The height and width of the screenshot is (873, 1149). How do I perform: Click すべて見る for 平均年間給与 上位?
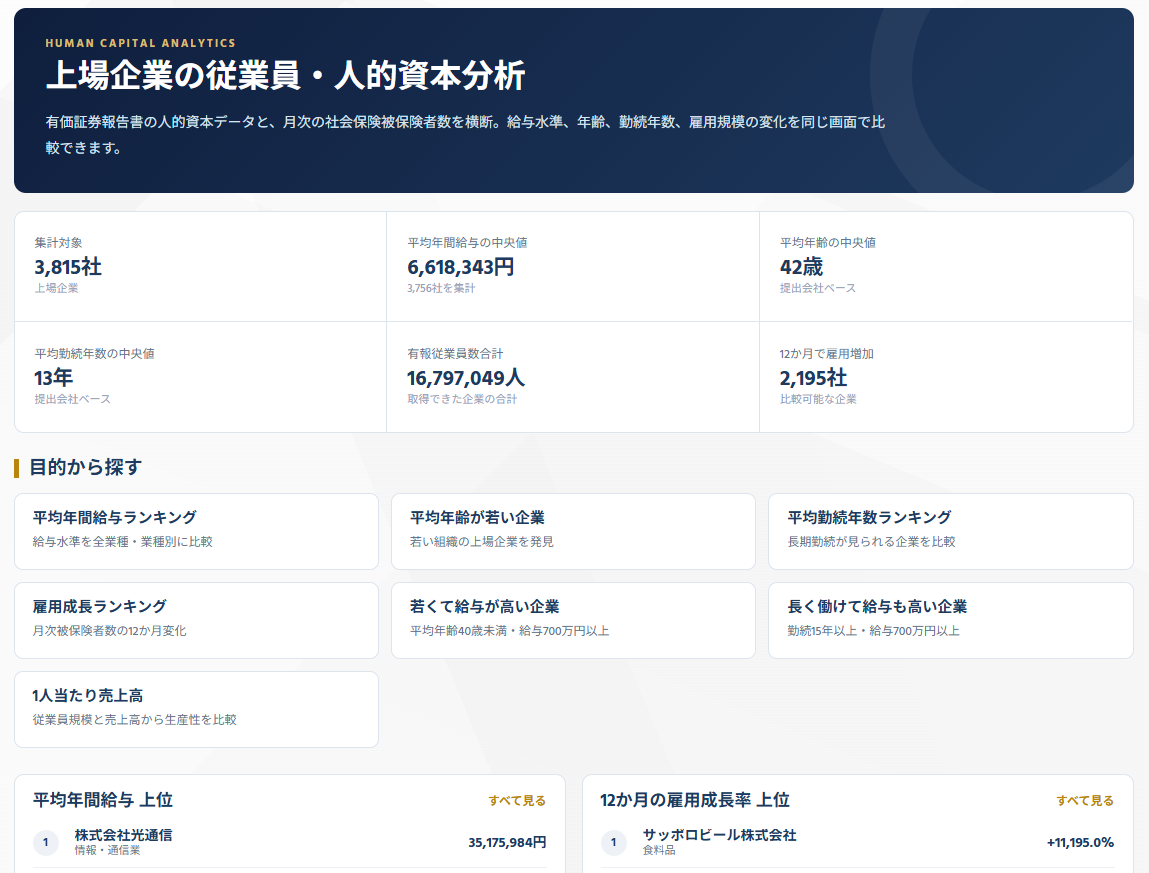point(517,800)
